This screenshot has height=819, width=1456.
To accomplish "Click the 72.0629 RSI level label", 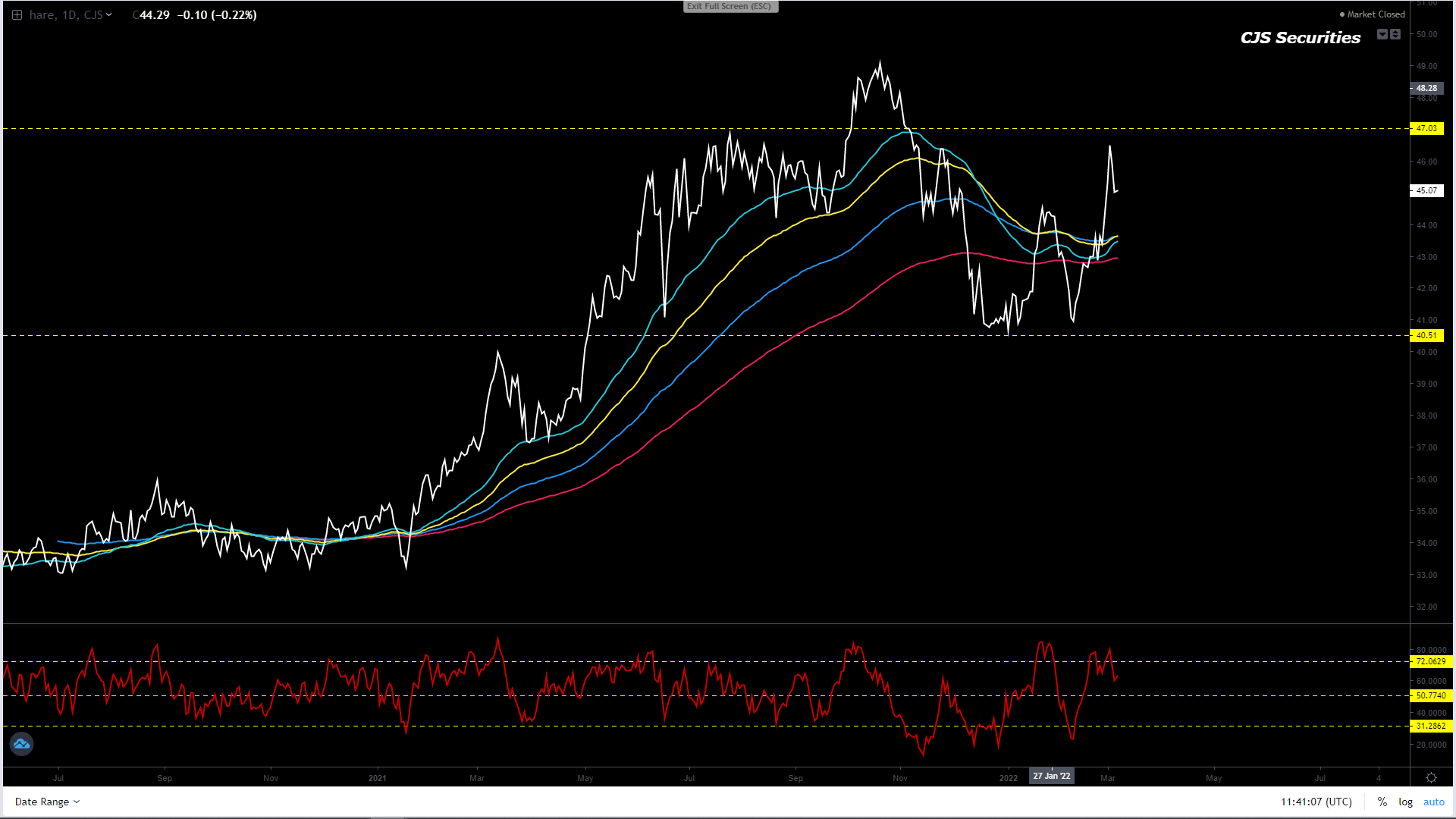I will click(1430, 661).
